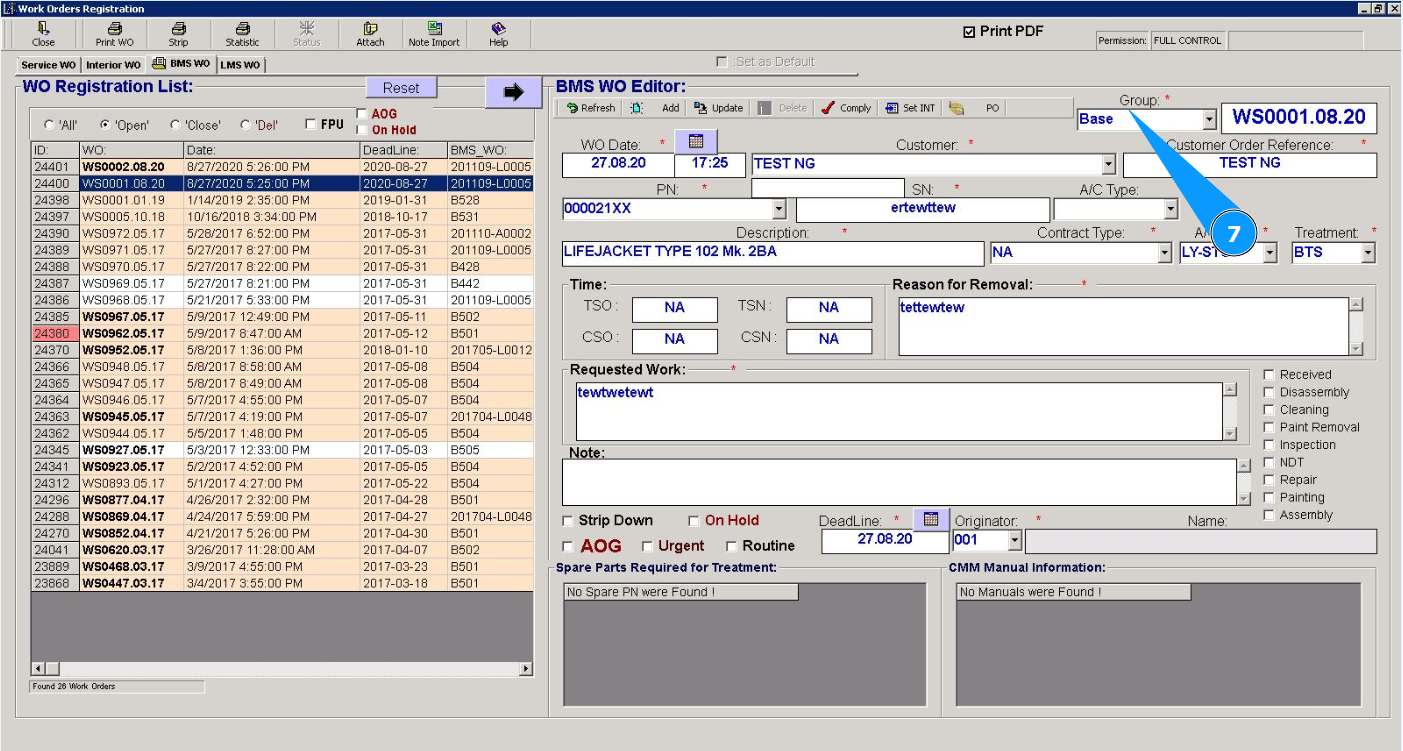The image size is (1403, 751).
Task: Select the 'All' radio button
Action: [x=49, y=125]
